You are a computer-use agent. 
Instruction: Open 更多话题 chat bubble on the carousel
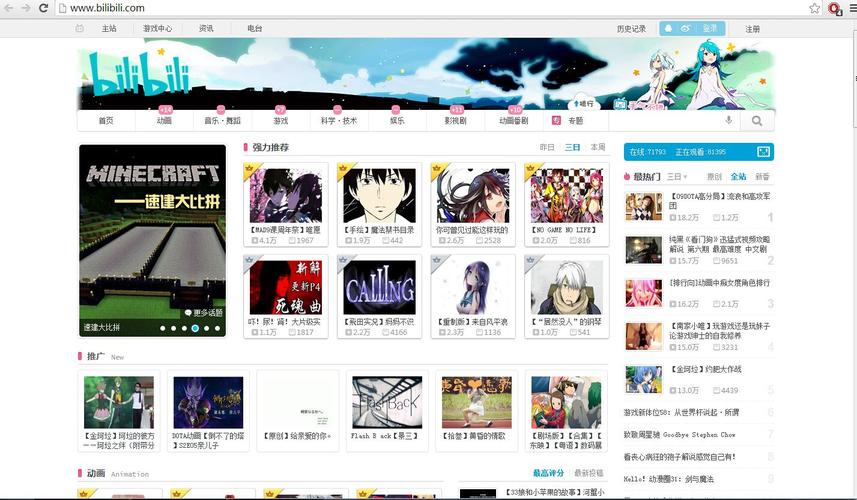(x=204, y=313)
